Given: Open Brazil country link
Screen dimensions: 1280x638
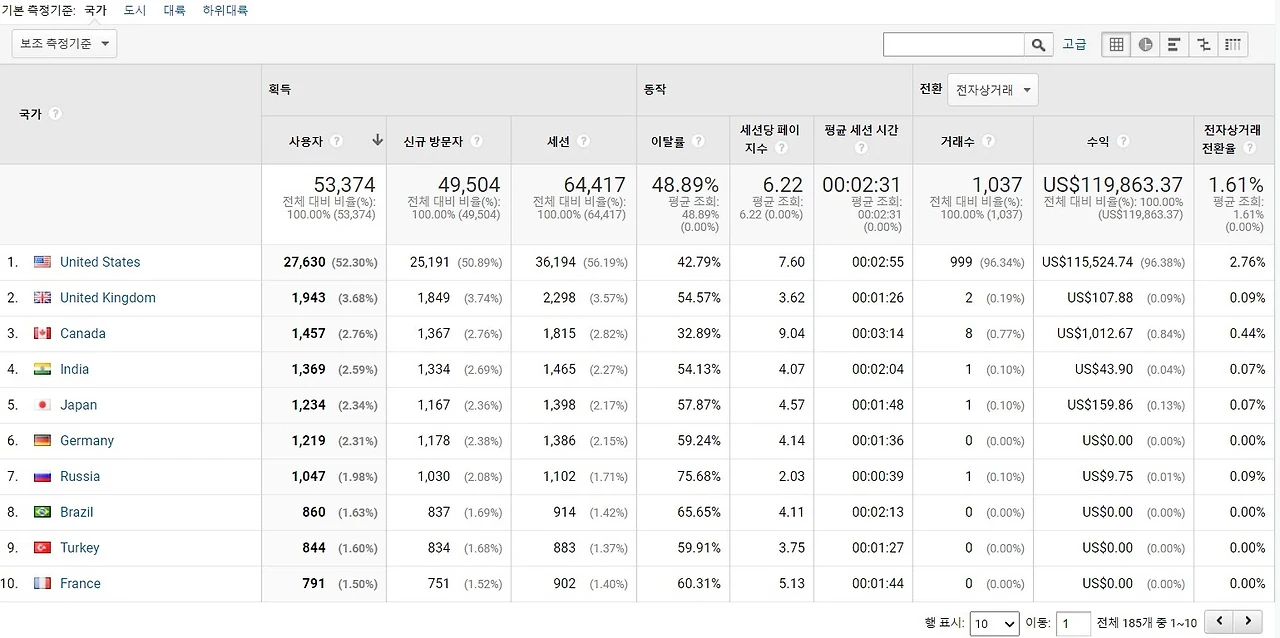Looking at the screenshot, I should (76, 512).
